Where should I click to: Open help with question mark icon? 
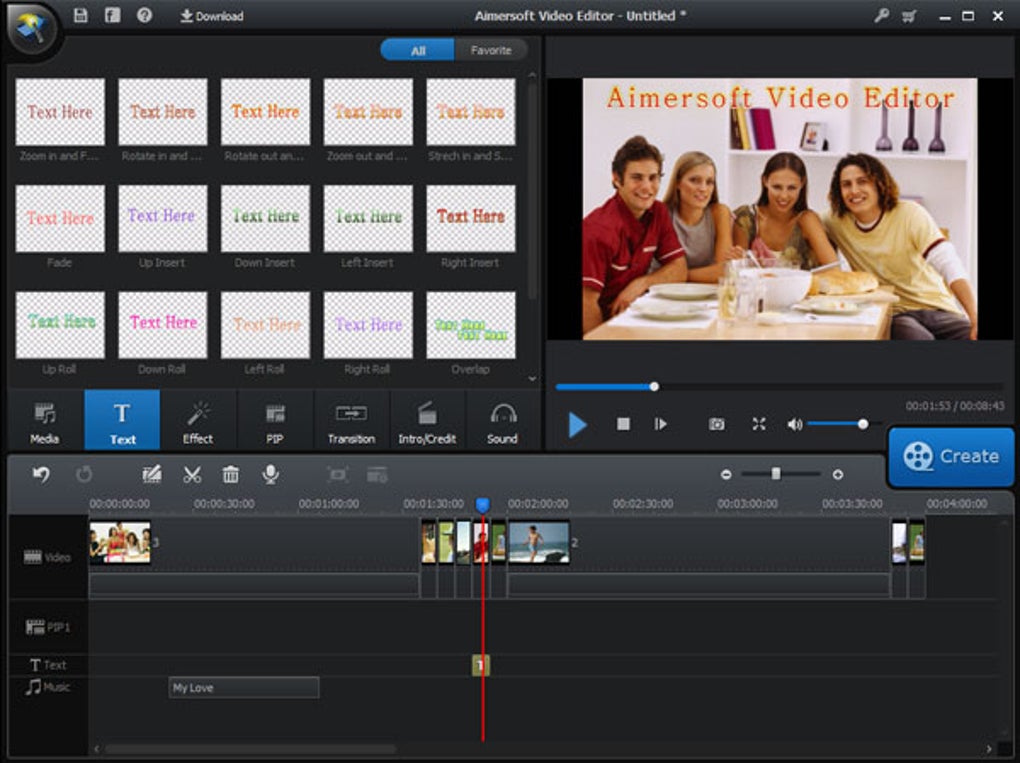click(145, 16)
